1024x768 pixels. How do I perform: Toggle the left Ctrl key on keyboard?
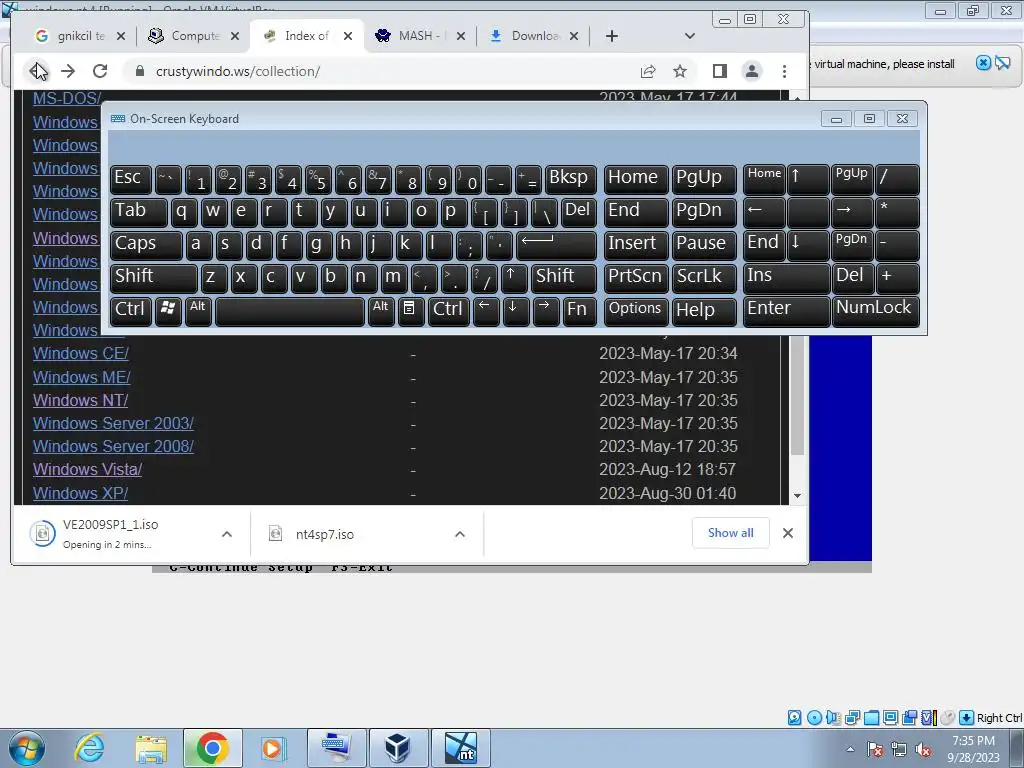point(131,310)
